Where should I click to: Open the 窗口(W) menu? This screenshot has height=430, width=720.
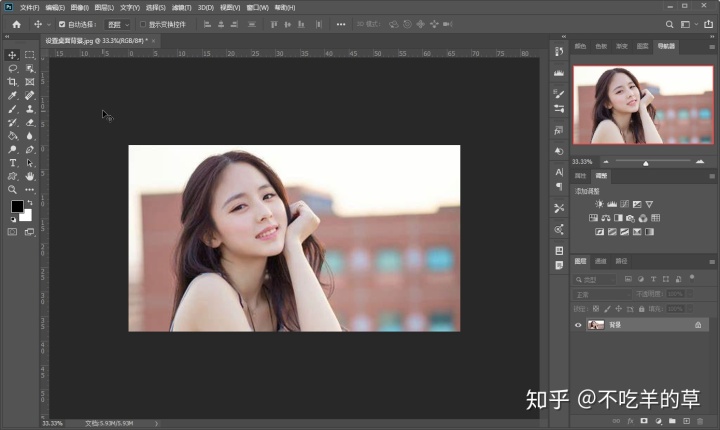(258, 8)
